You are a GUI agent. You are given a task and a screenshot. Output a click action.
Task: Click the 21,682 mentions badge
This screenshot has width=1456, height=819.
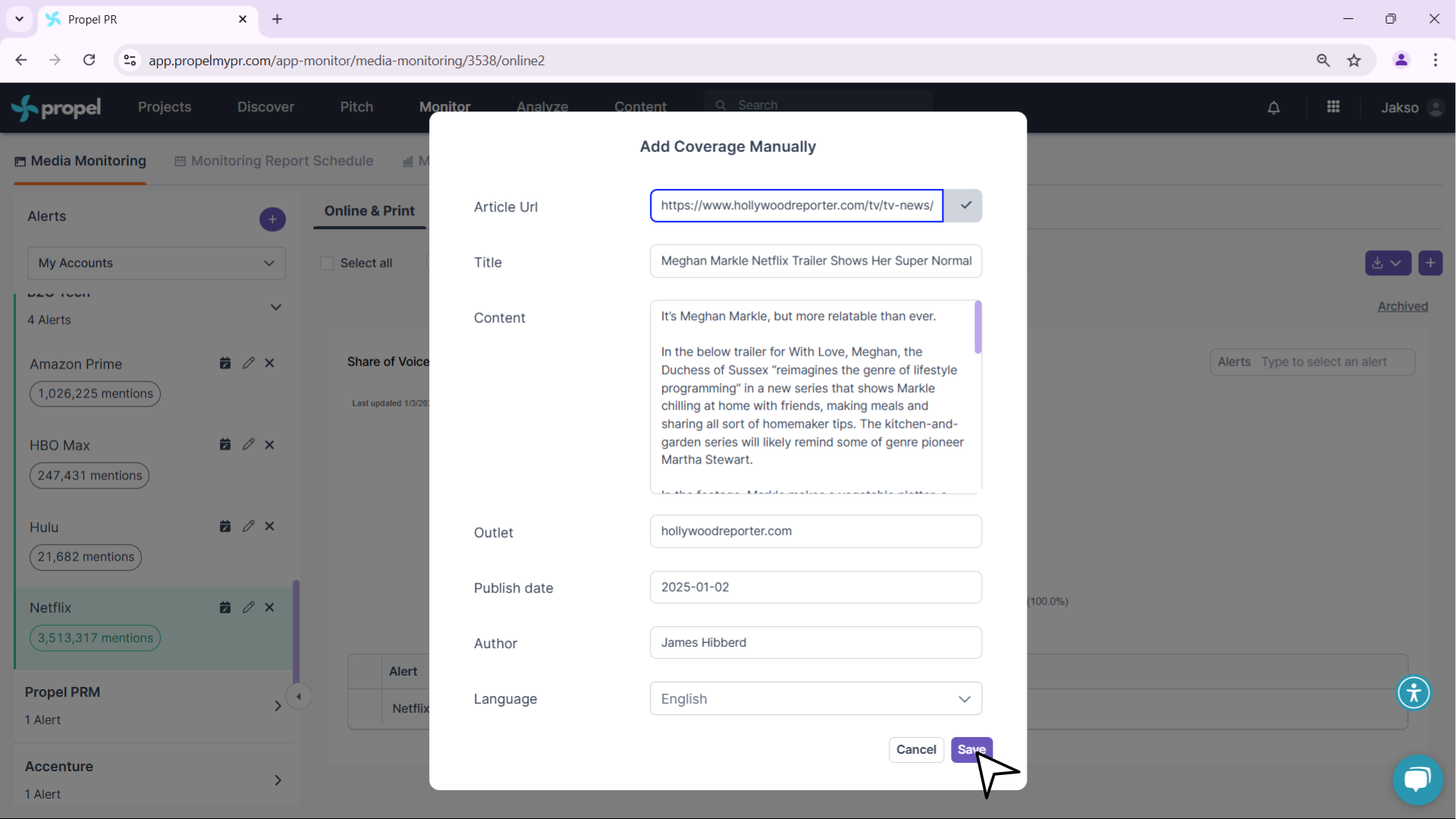click(x=86, y=557)
